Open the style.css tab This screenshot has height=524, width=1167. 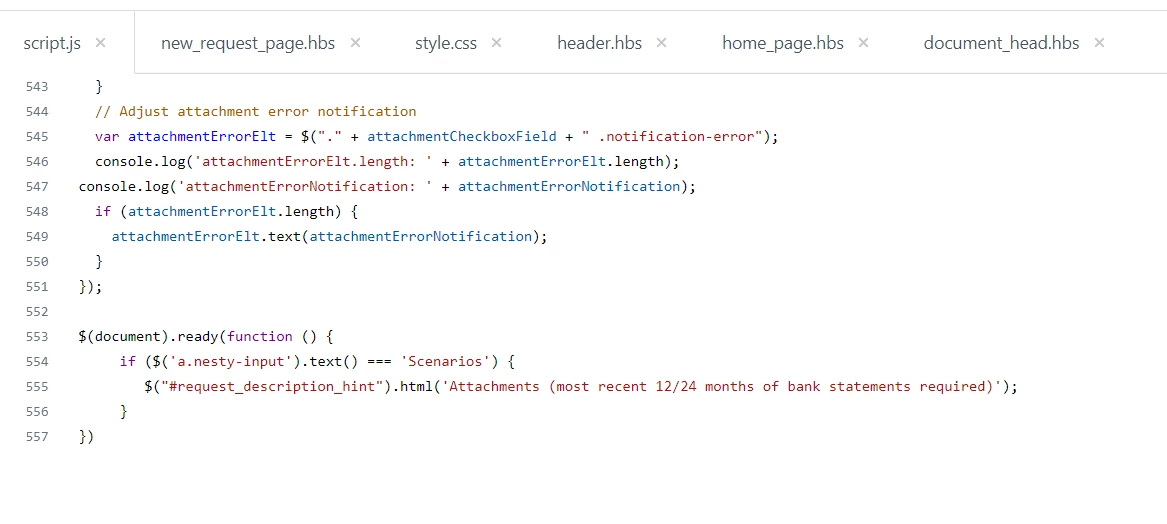(446, 43)
